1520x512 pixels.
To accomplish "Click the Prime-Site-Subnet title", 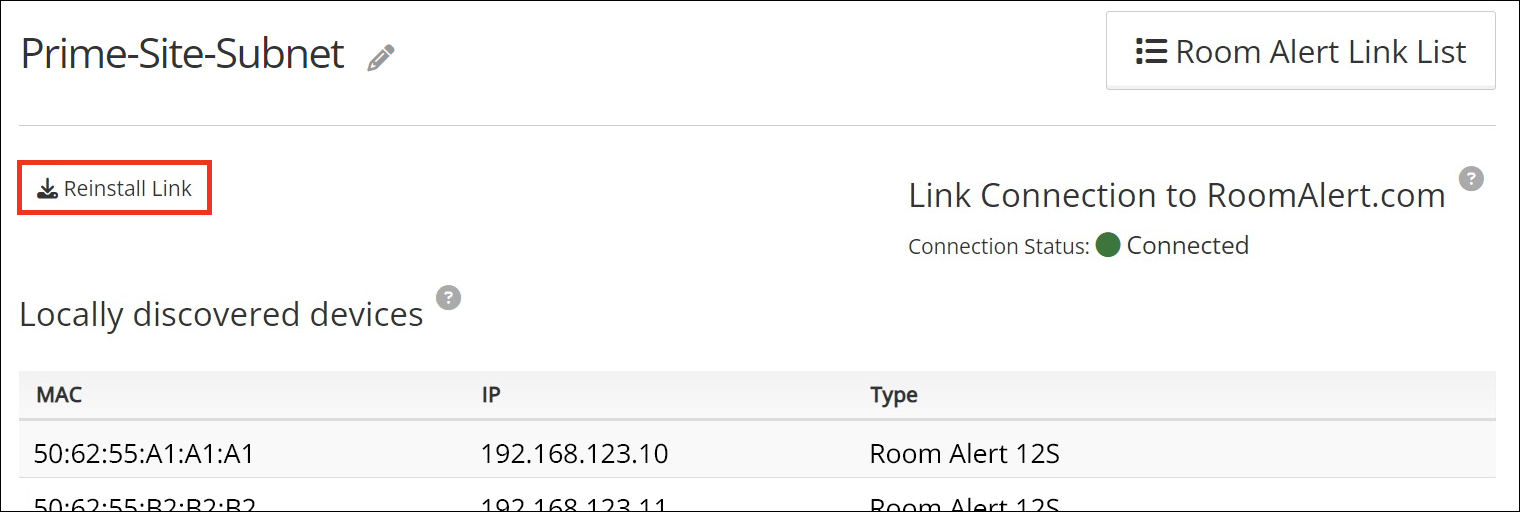I will pyautogui.click(x=183, y=54).
